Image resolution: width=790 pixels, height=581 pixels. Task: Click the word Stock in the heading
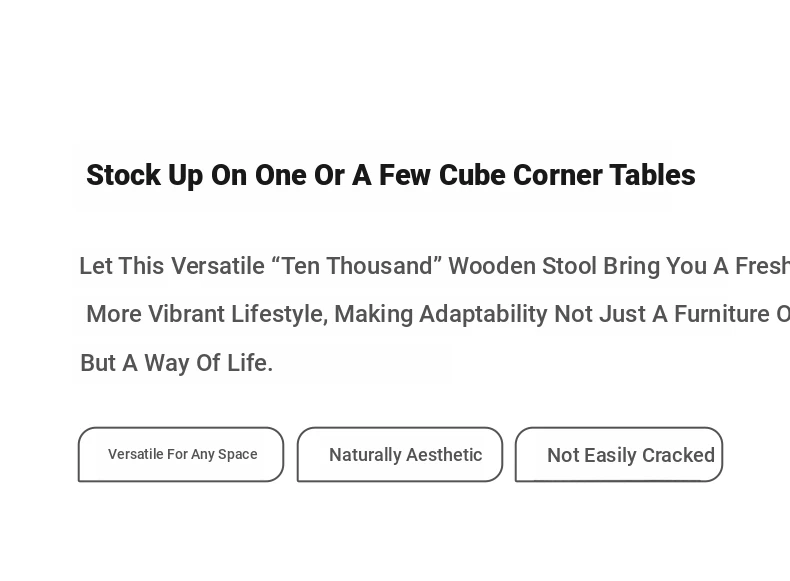pos(123,175)
